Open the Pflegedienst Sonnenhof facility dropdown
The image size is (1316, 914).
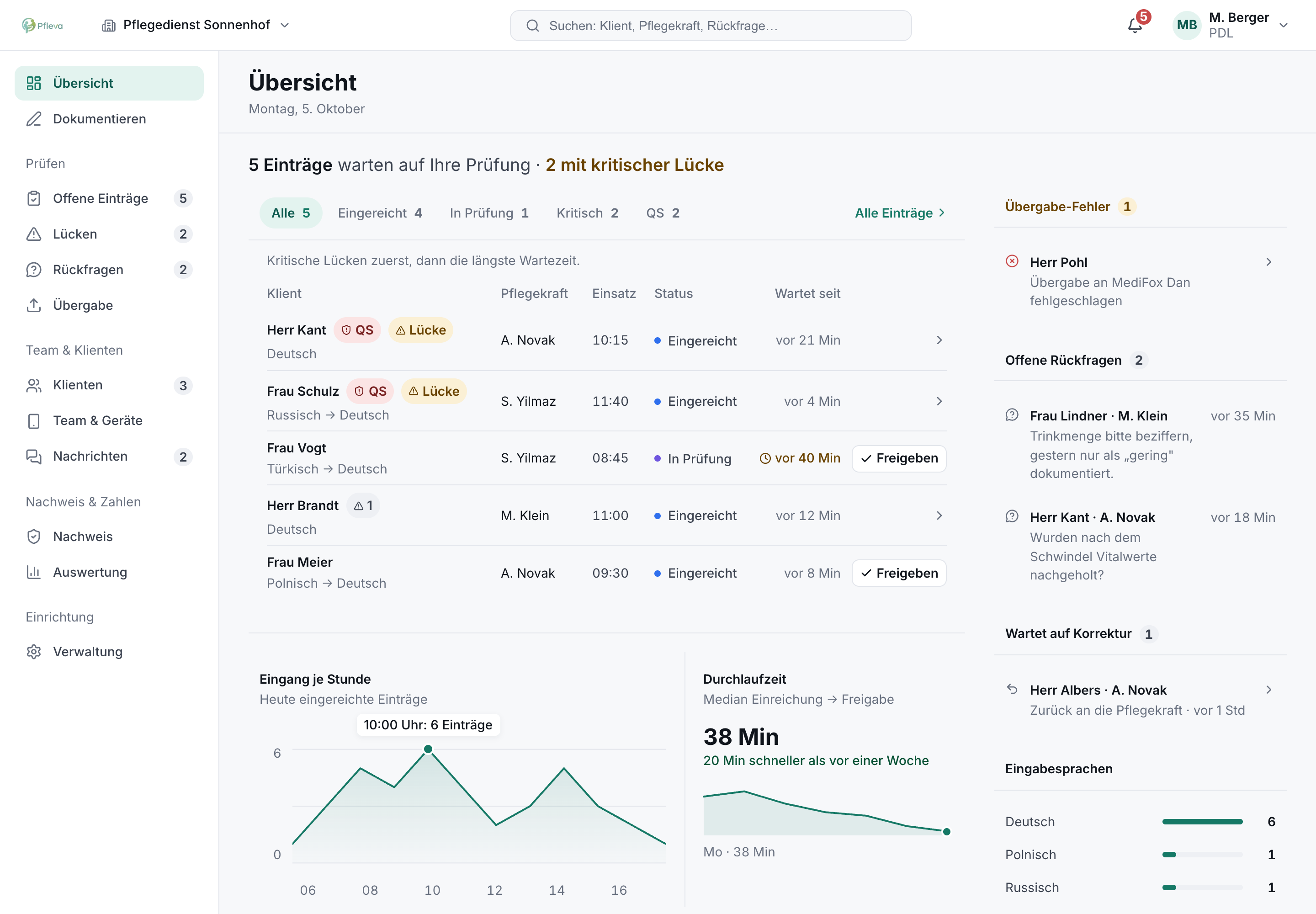tap(196, 25)
